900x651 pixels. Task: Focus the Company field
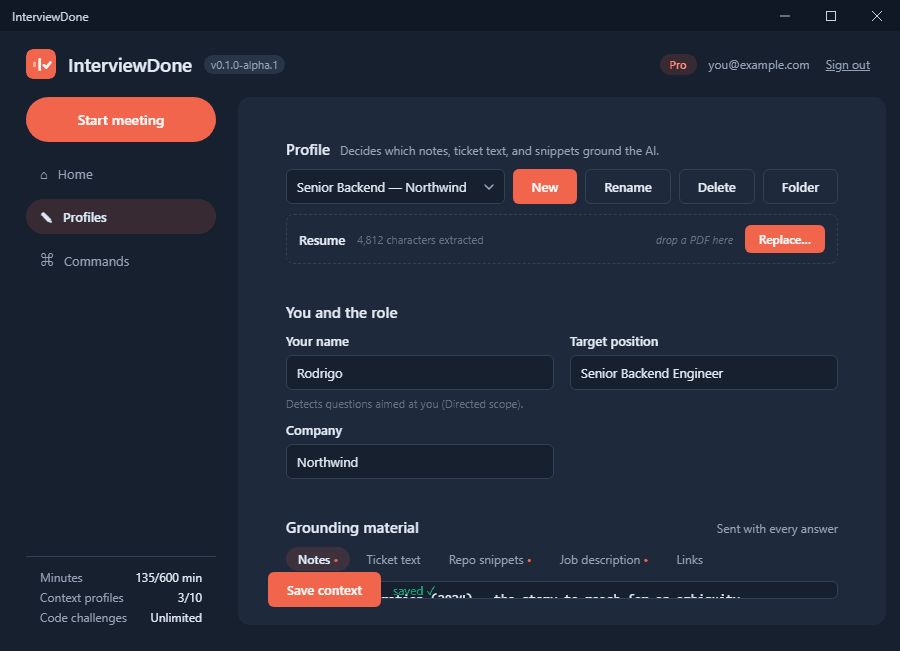(420, 462)
